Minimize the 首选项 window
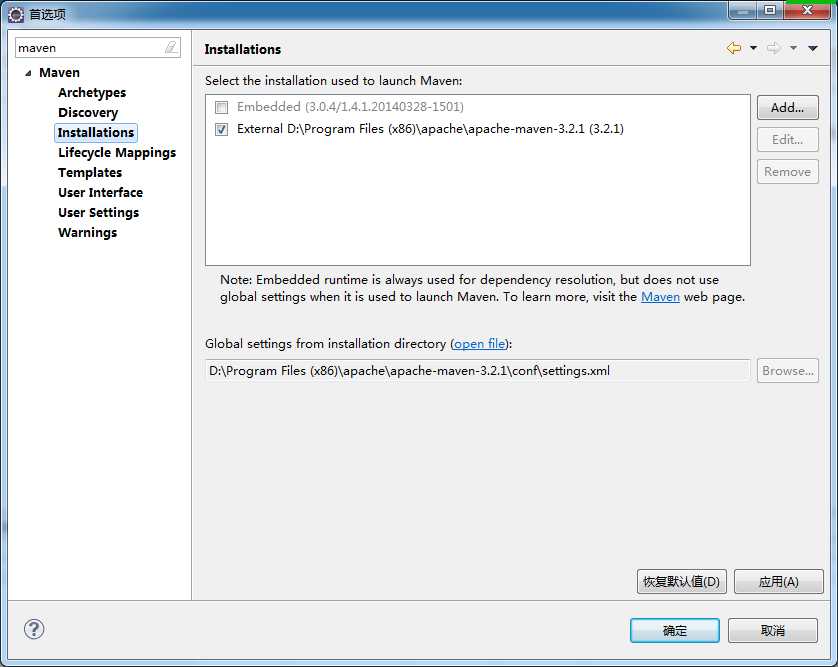This screenshot has width=838, height=667. pos(742,10)
